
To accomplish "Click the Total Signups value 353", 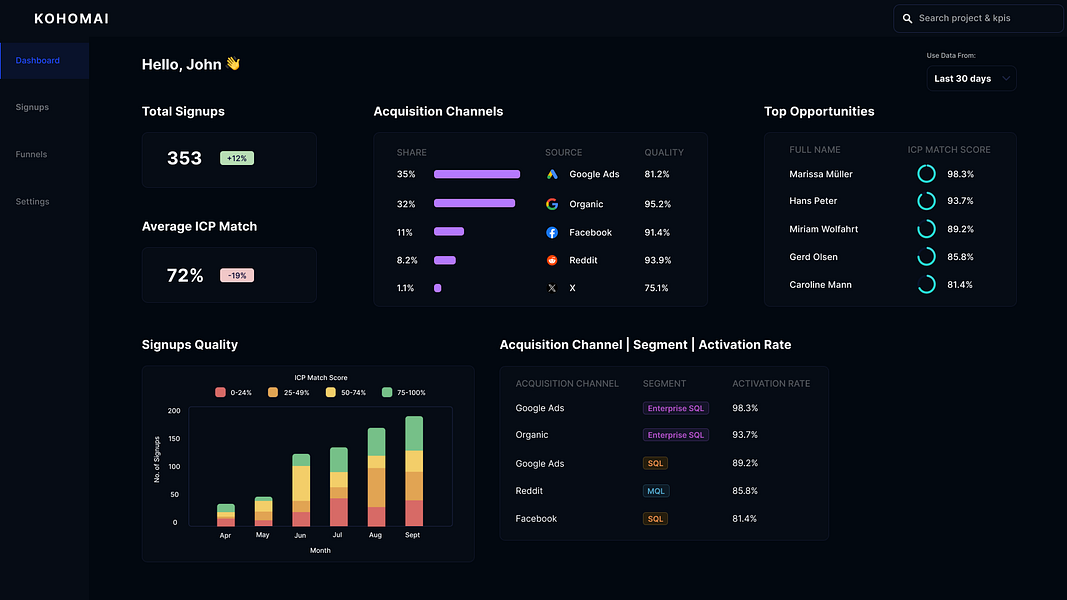I will (184, 159).
